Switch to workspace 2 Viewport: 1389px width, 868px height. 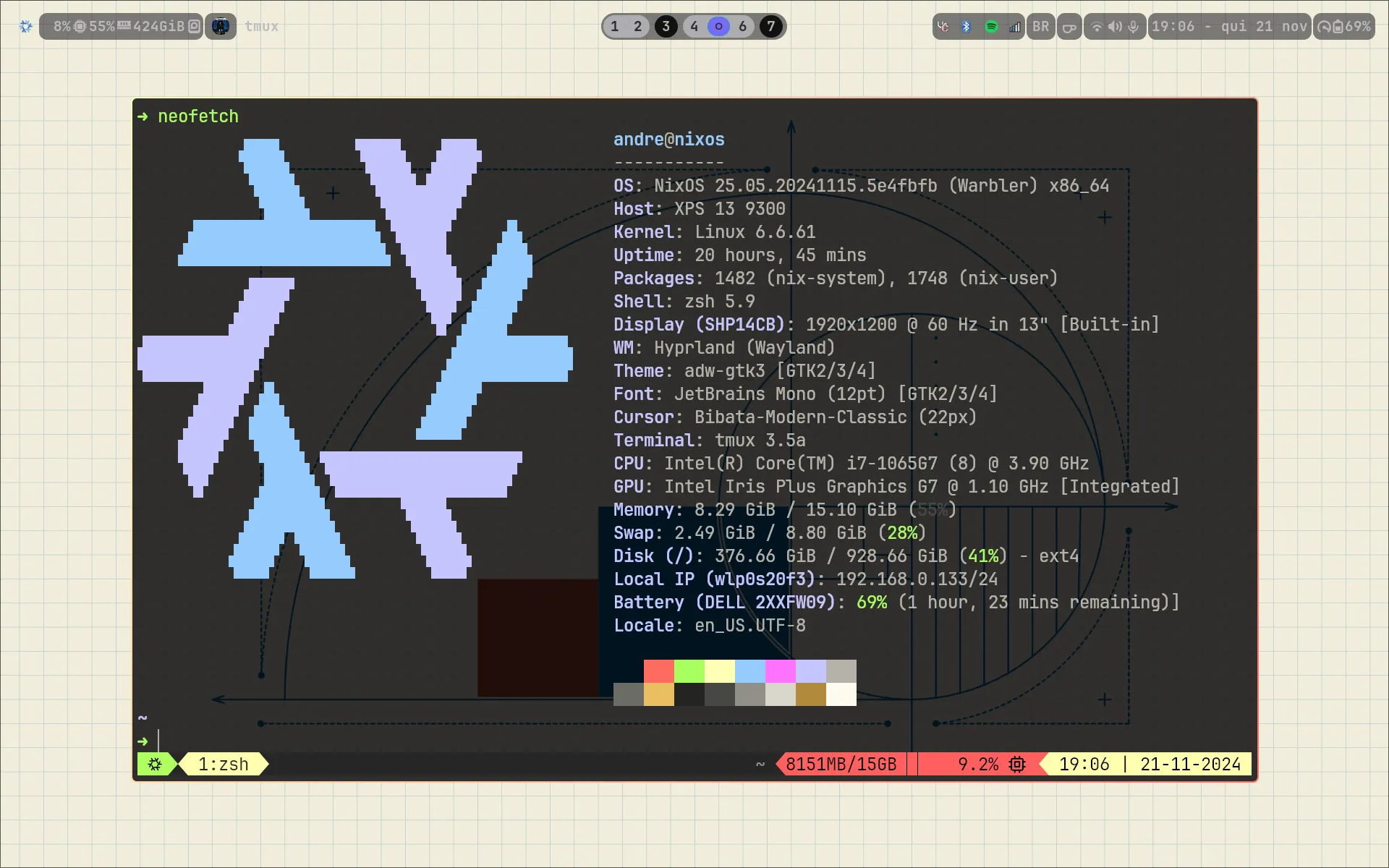click(x=637, y=27)
